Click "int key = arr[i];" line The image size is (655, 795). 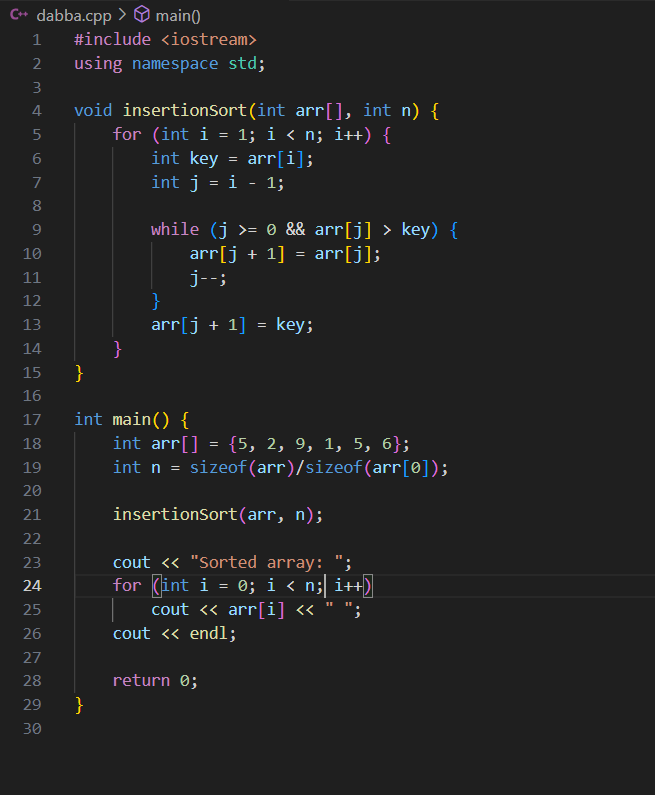(232, 159)
